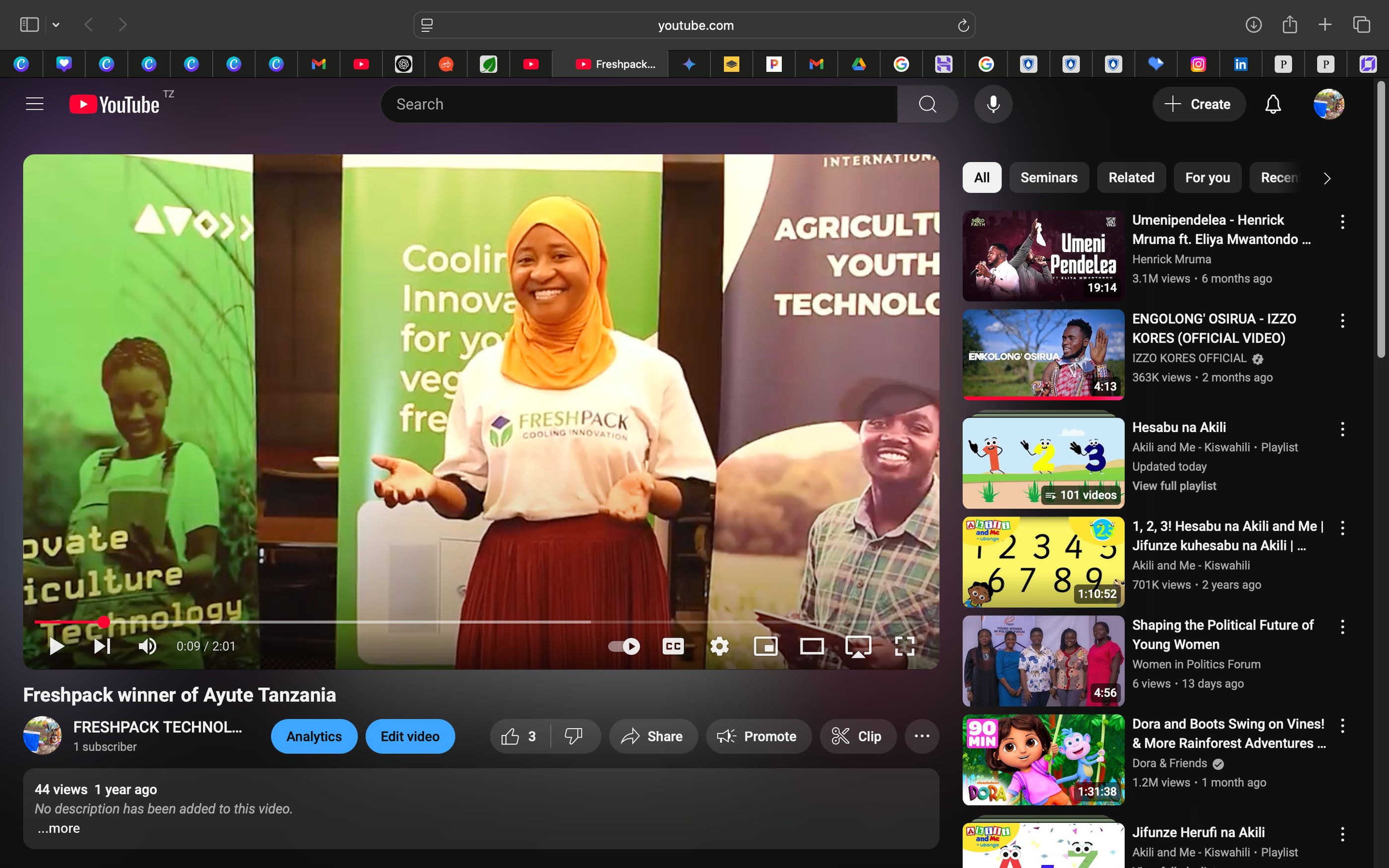Open the notifications bell
This screenshot has height=868, width=1389.
[1272, 105]
